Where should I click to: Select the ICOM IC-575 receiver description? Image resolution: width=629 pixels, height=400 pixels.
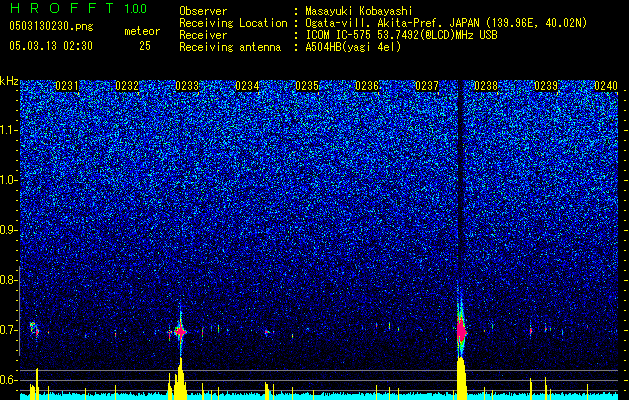[x=401, y=35]
